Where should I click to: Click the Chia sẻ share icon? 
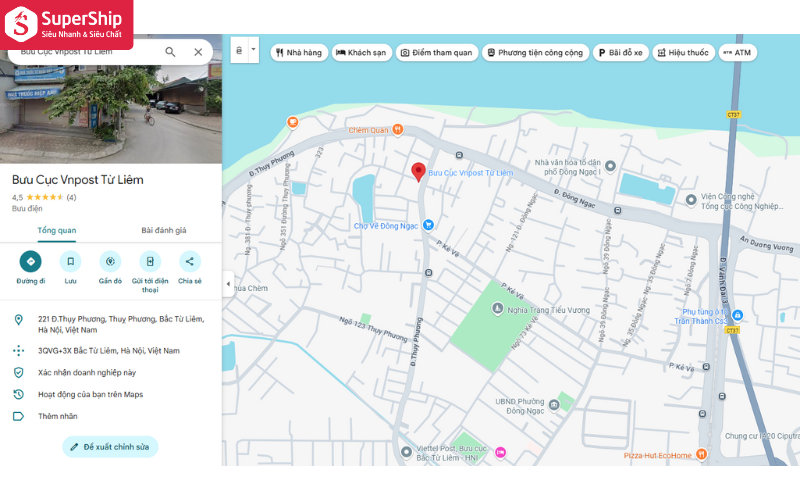click(190, 262)
